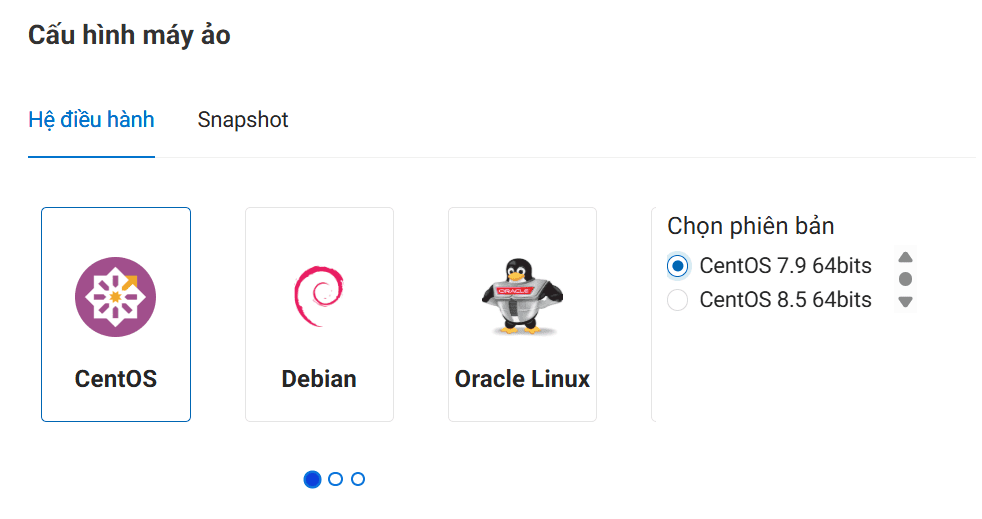982x519 pixels.
Task: Select CentOS 7.9 64bits radio button
Action: click(678, 266)
